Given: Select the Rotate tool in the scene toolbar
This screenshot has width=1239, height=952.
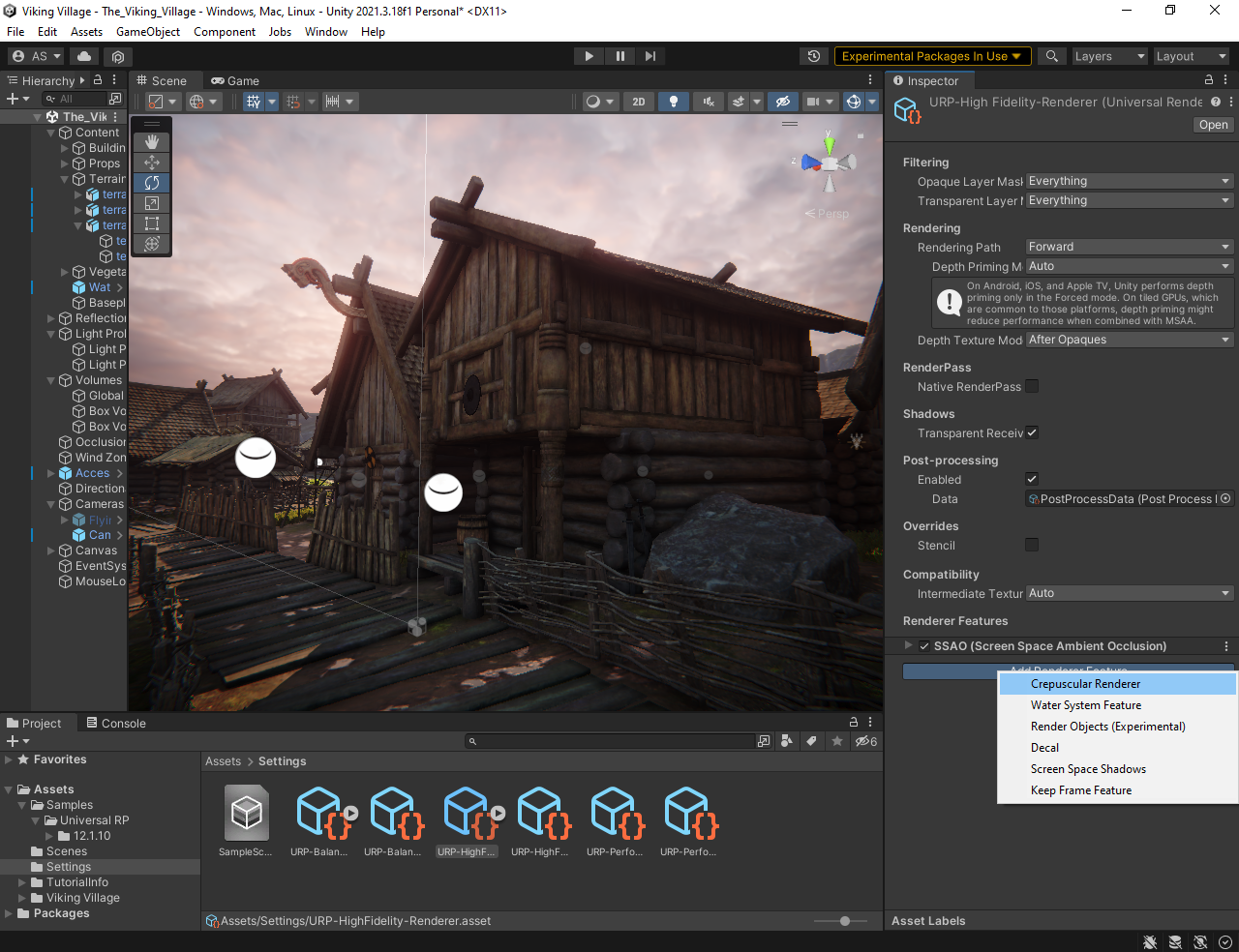Looking at the screenshot, I should [150, 183].
